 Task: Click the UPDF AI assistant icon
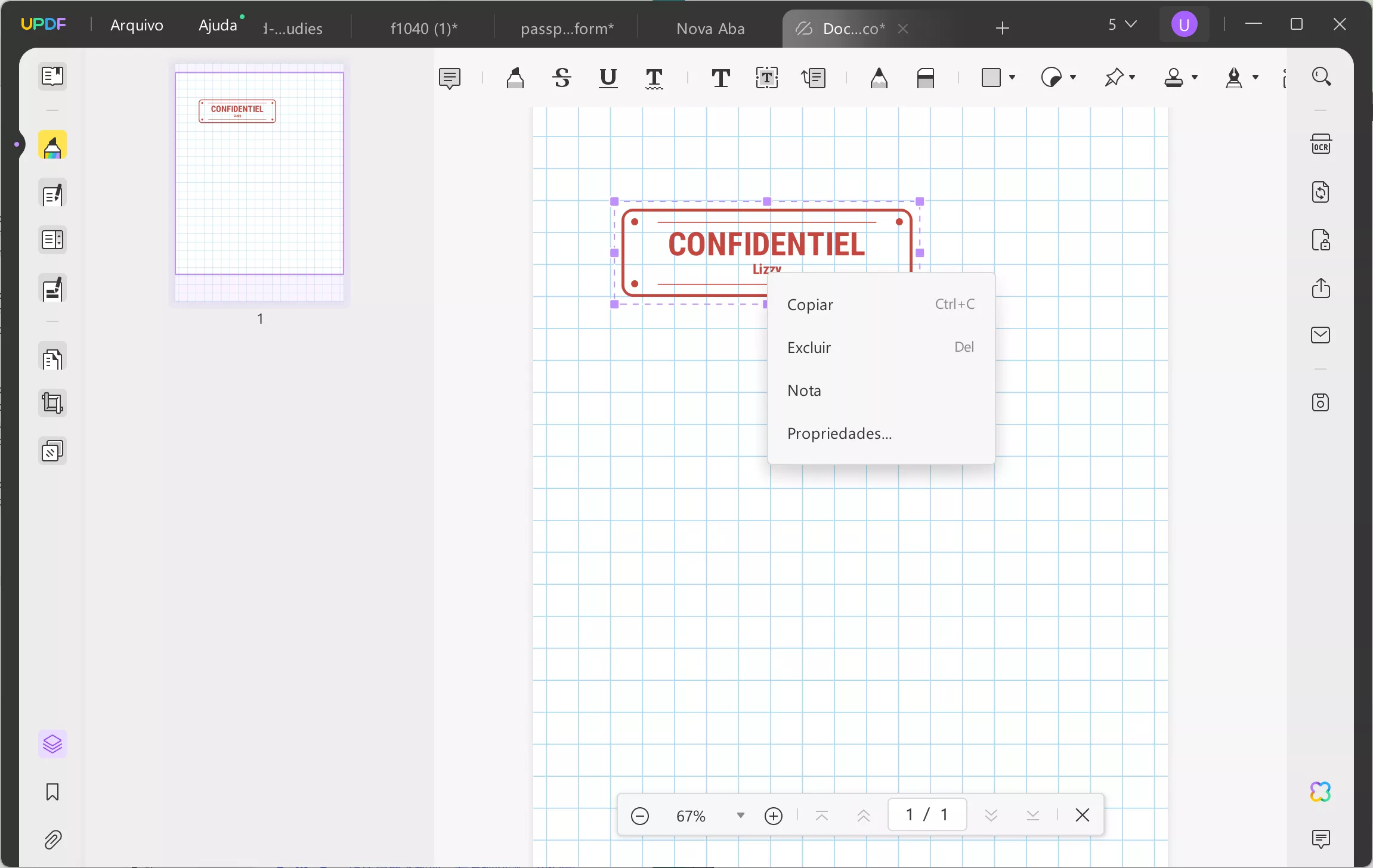click(1321, 792)
